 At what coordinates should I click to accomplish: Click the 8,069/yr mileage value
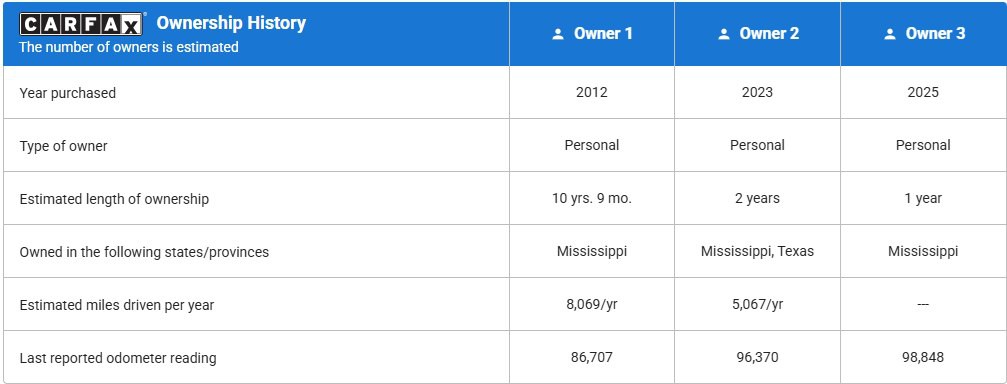(x=591, y=304)
